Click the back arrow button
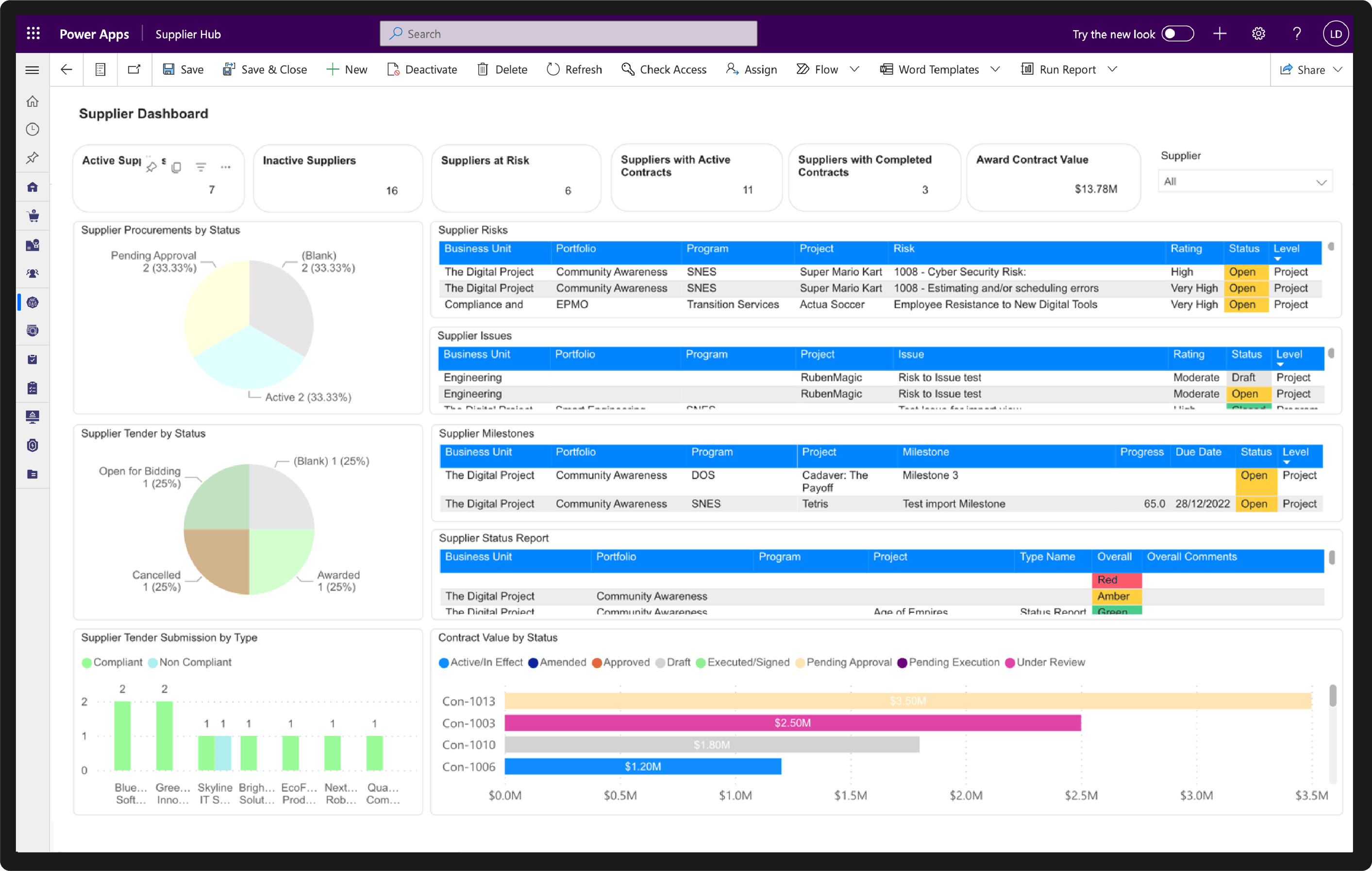 click(66, 69)
